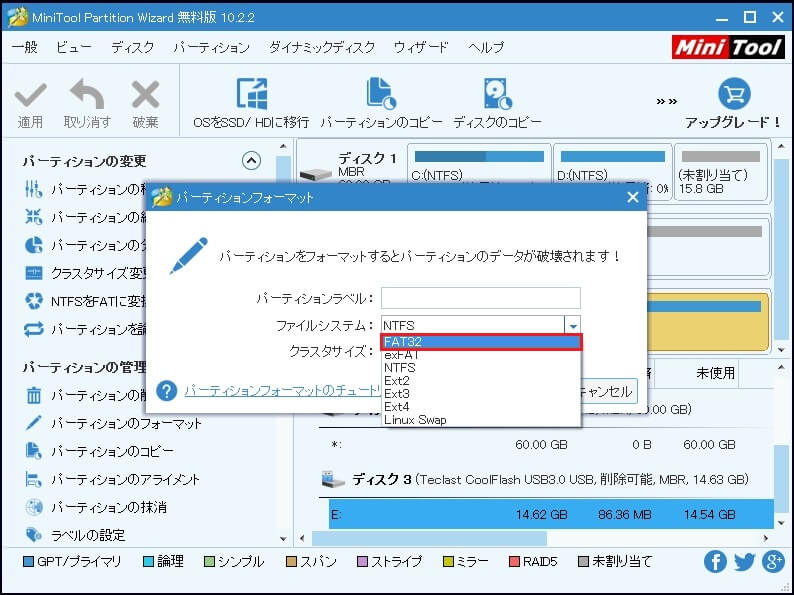Click the RAID5 legend swatch

[514, 562]
